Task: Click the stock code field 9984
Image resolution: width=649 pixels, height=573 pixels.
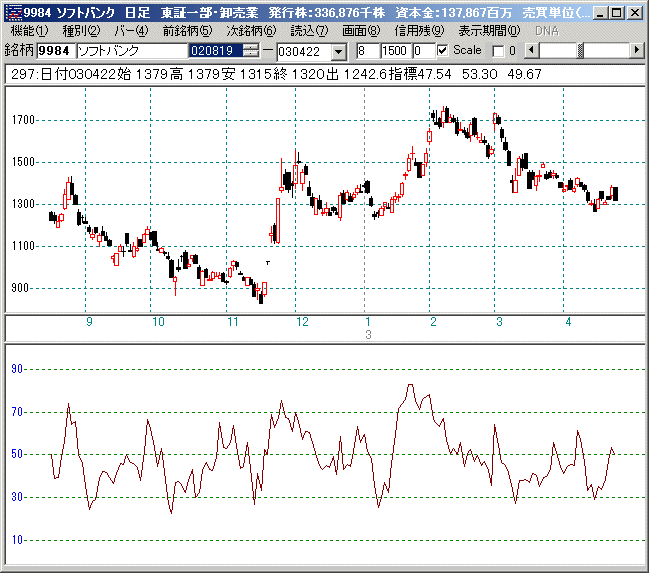Action: [56, 51]
